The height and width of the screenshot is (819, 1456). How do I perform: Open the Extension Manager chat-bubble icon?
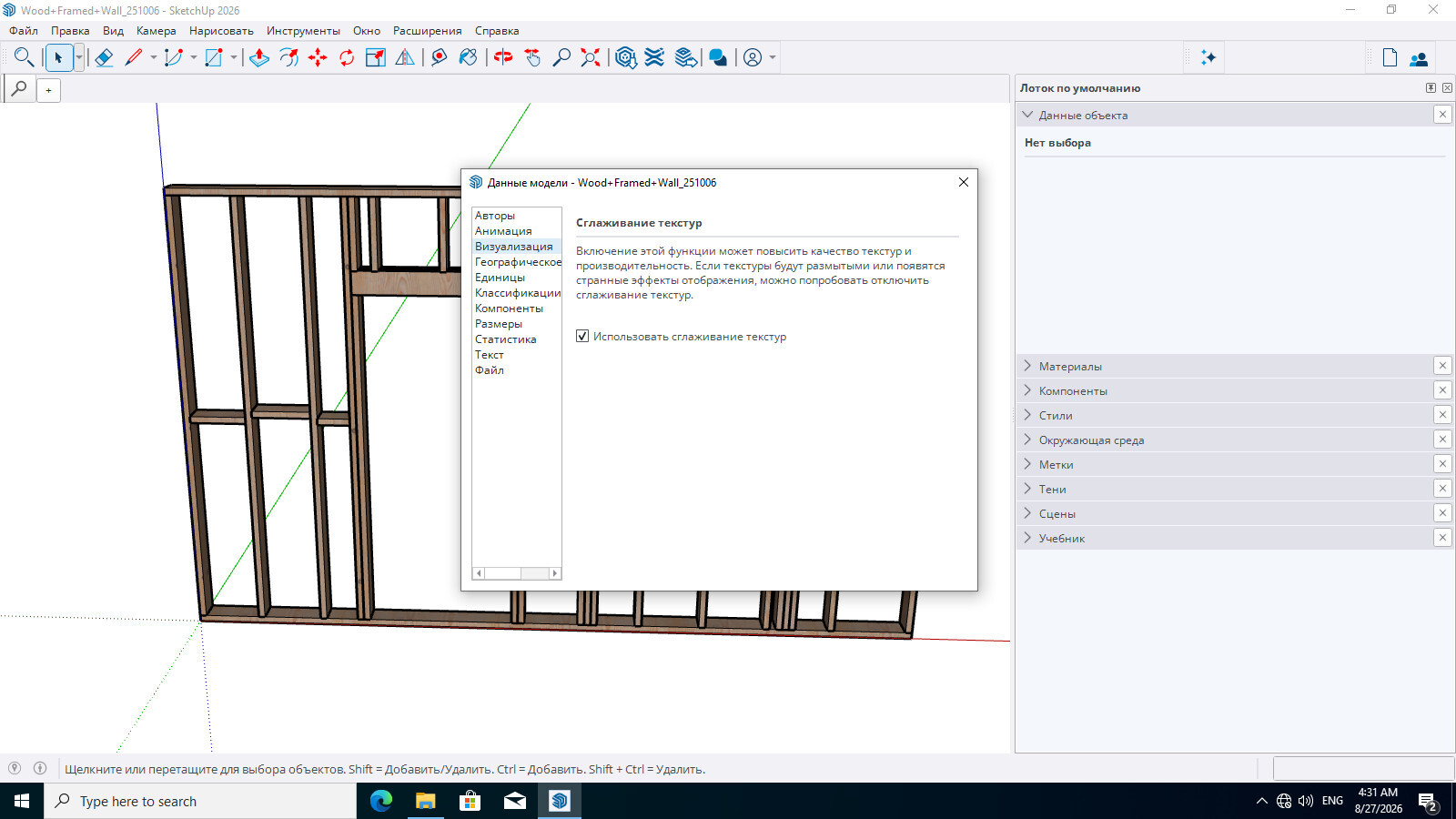[718, 57]
